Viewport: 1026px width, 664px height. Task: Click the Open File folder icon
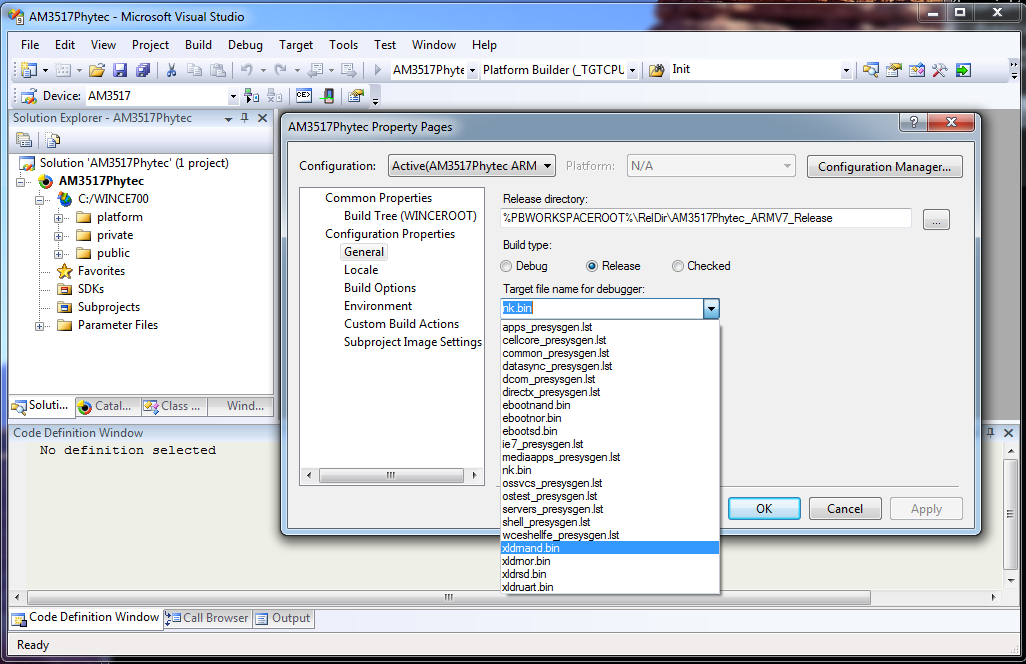(97, 70)
